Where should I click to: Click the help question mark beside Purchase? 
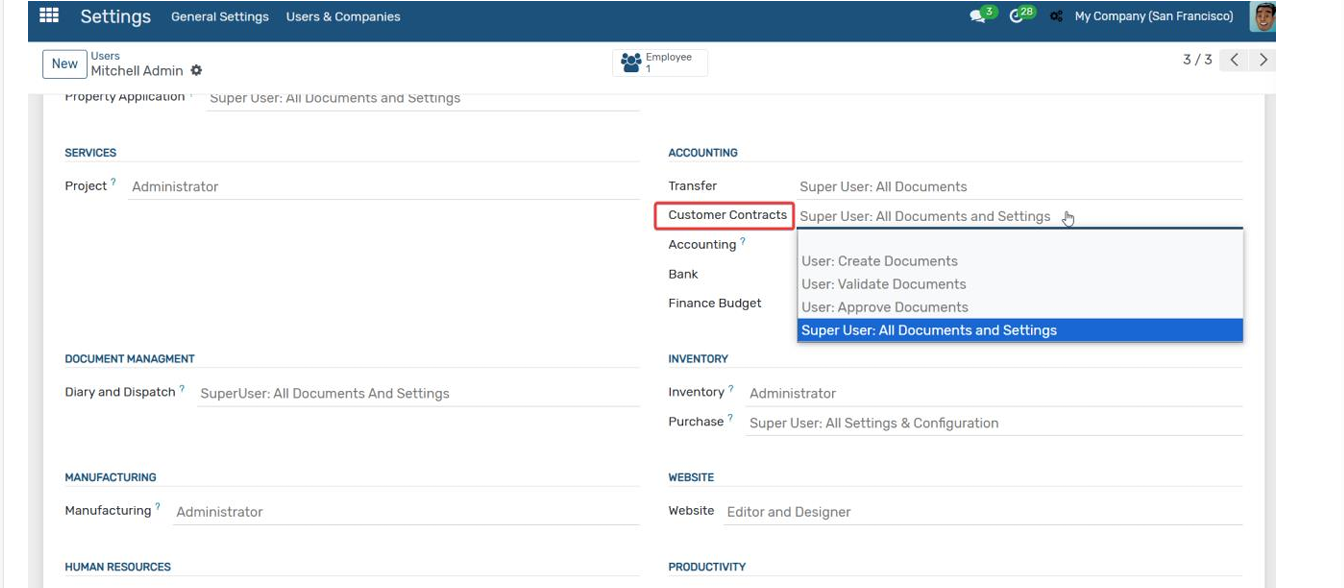[x=730, y=418]
